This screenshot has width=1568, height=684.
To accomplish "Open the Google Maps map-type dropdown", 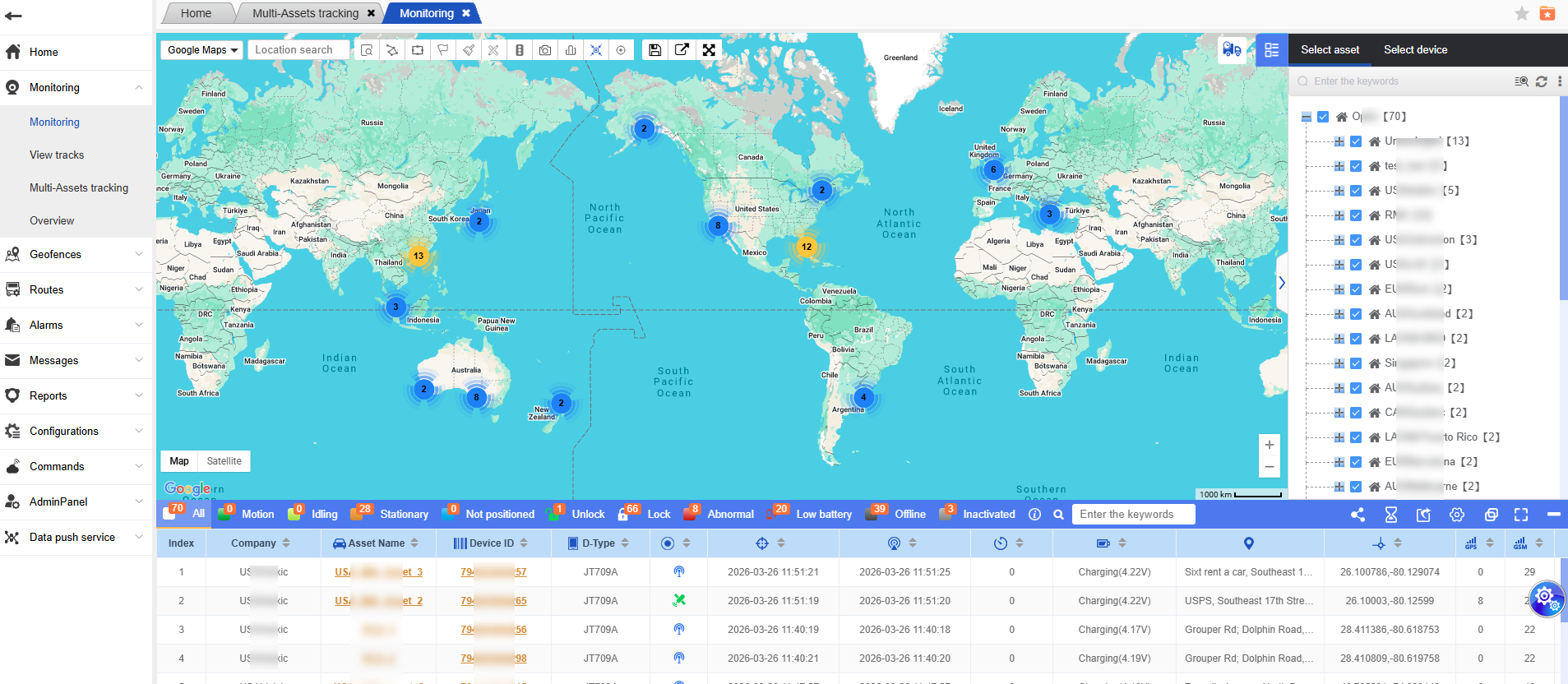I will (x=201, y=50).
